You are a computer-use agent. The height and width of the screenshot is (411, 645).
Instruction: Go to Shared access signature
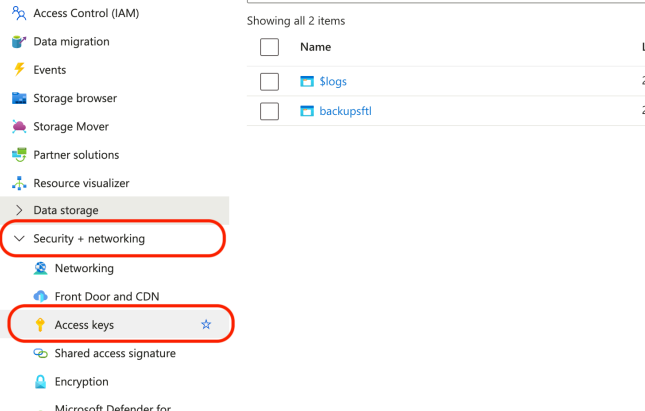point(115,353)
